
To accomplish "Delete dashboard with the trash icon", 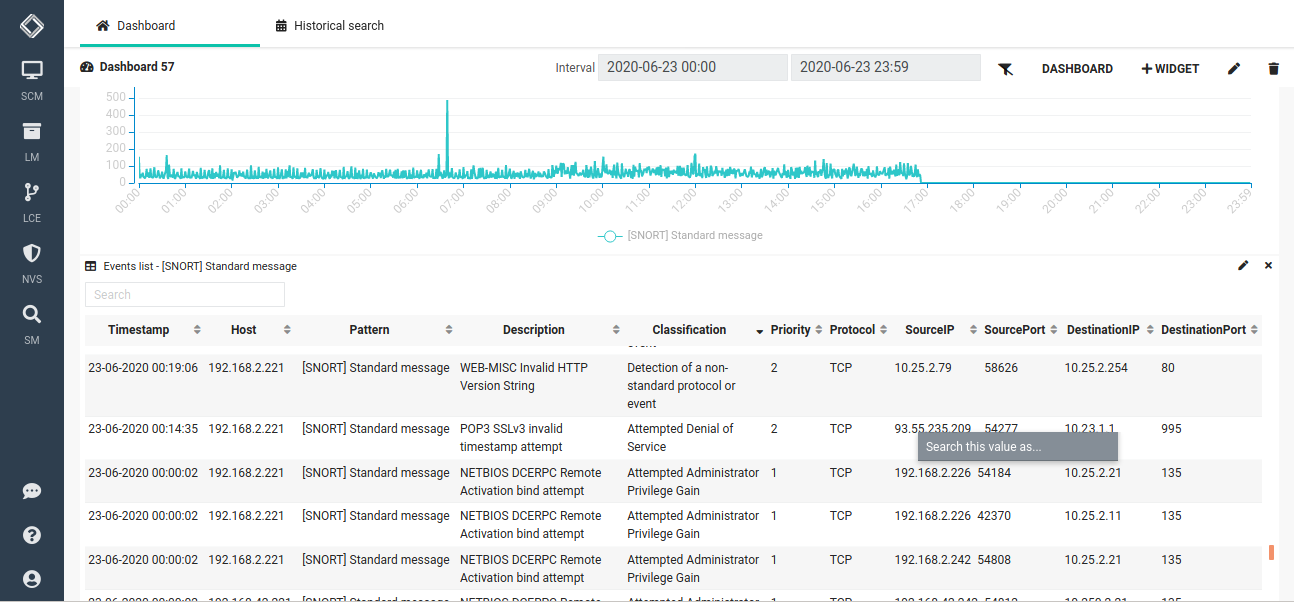I will click(x=1273, y=69).
